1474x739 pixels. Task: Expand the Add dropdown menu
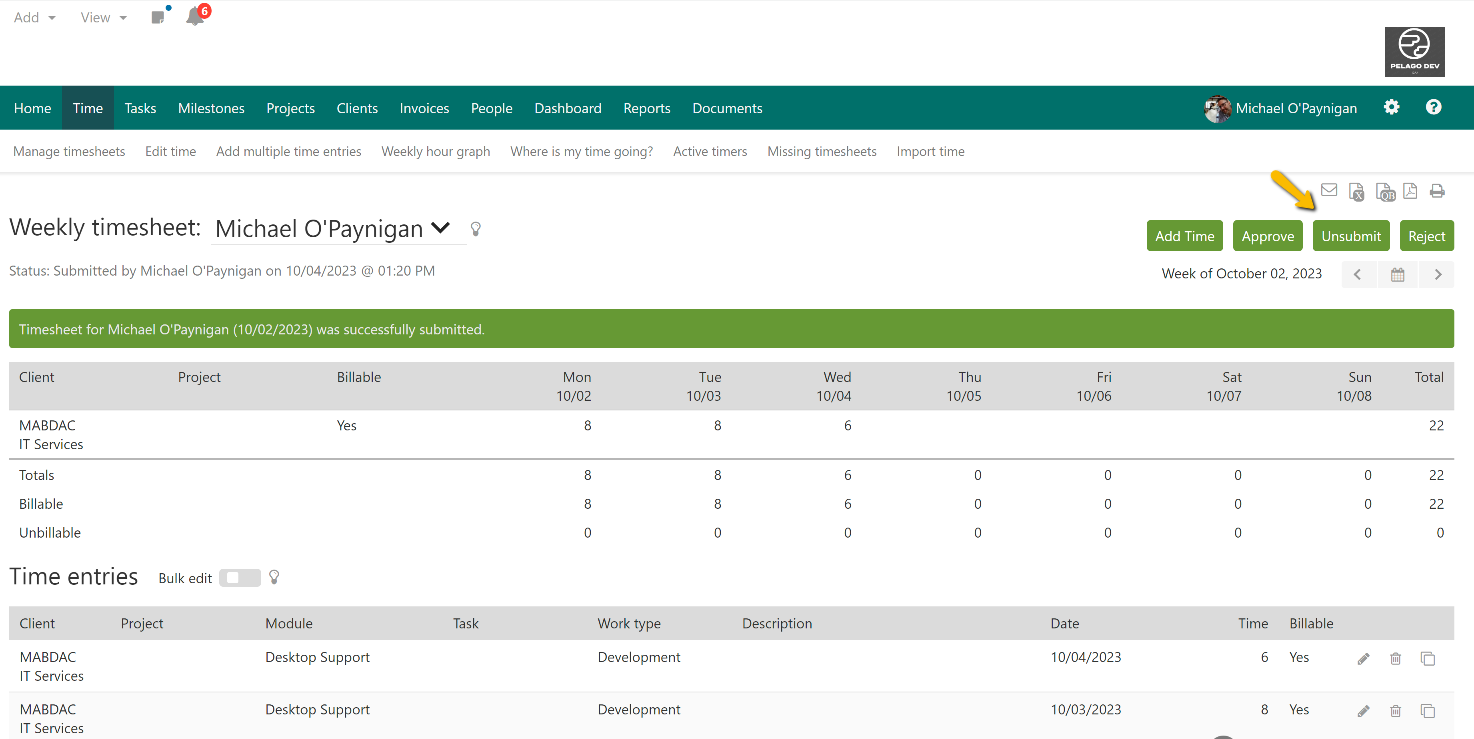(x=35, y=17)
